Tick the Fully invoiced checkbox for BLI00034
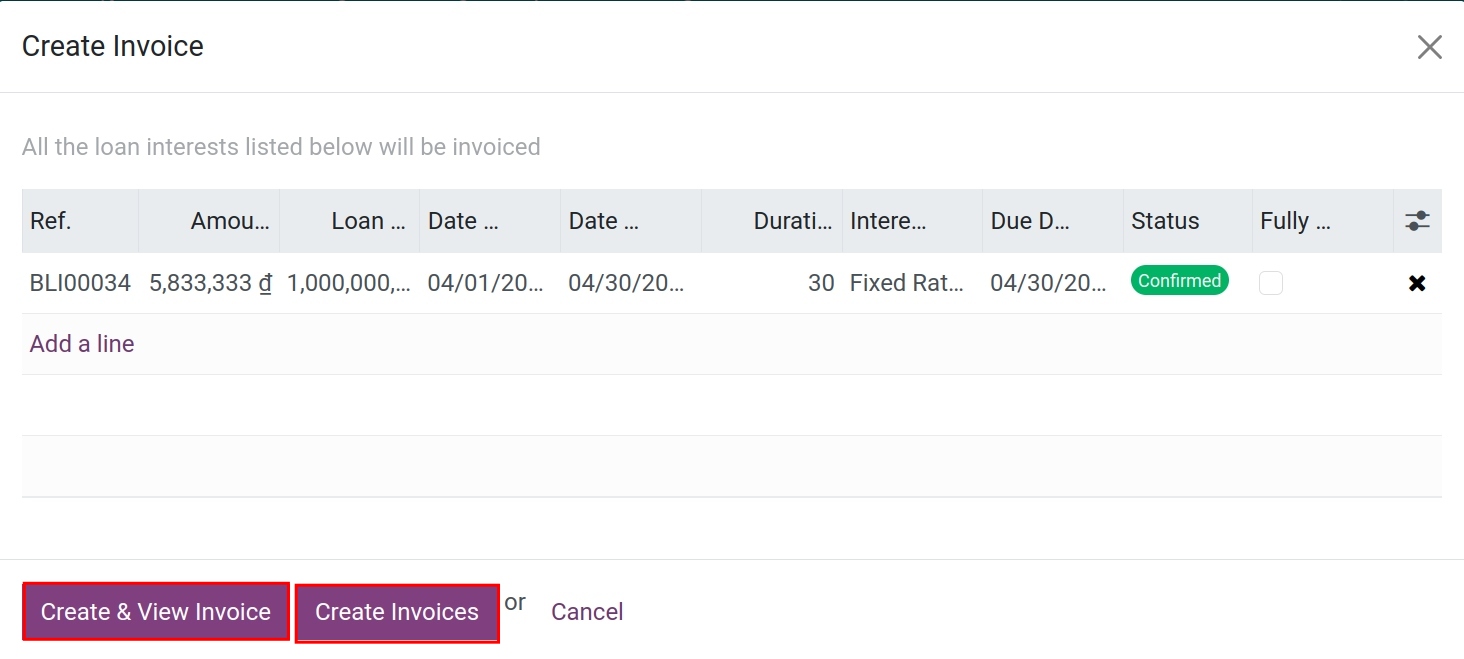 [x=1271, y=283]
